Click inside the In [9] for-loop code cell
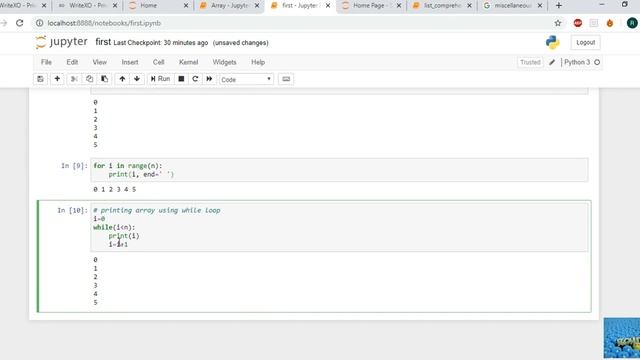Screen dimensions: 640x360 click(339, 170)
